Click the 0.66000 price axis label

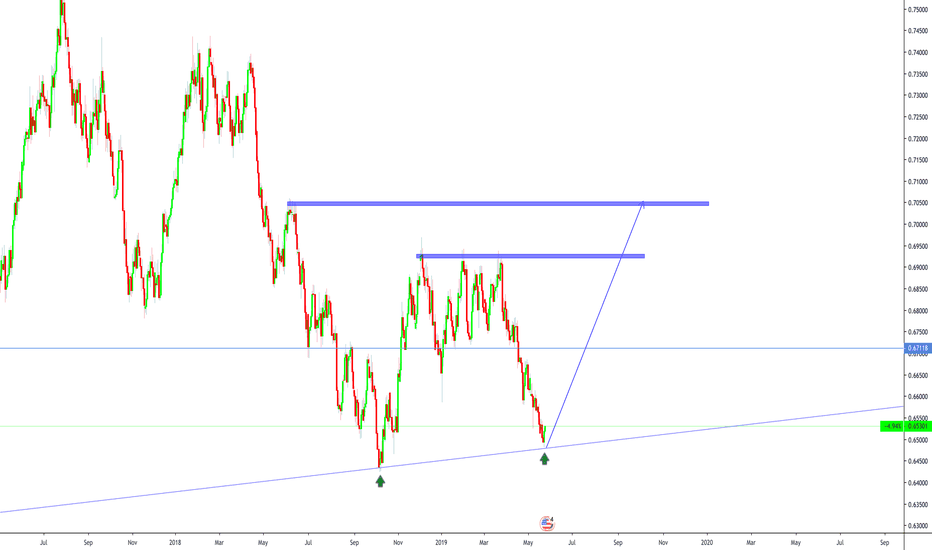(919, 397)
